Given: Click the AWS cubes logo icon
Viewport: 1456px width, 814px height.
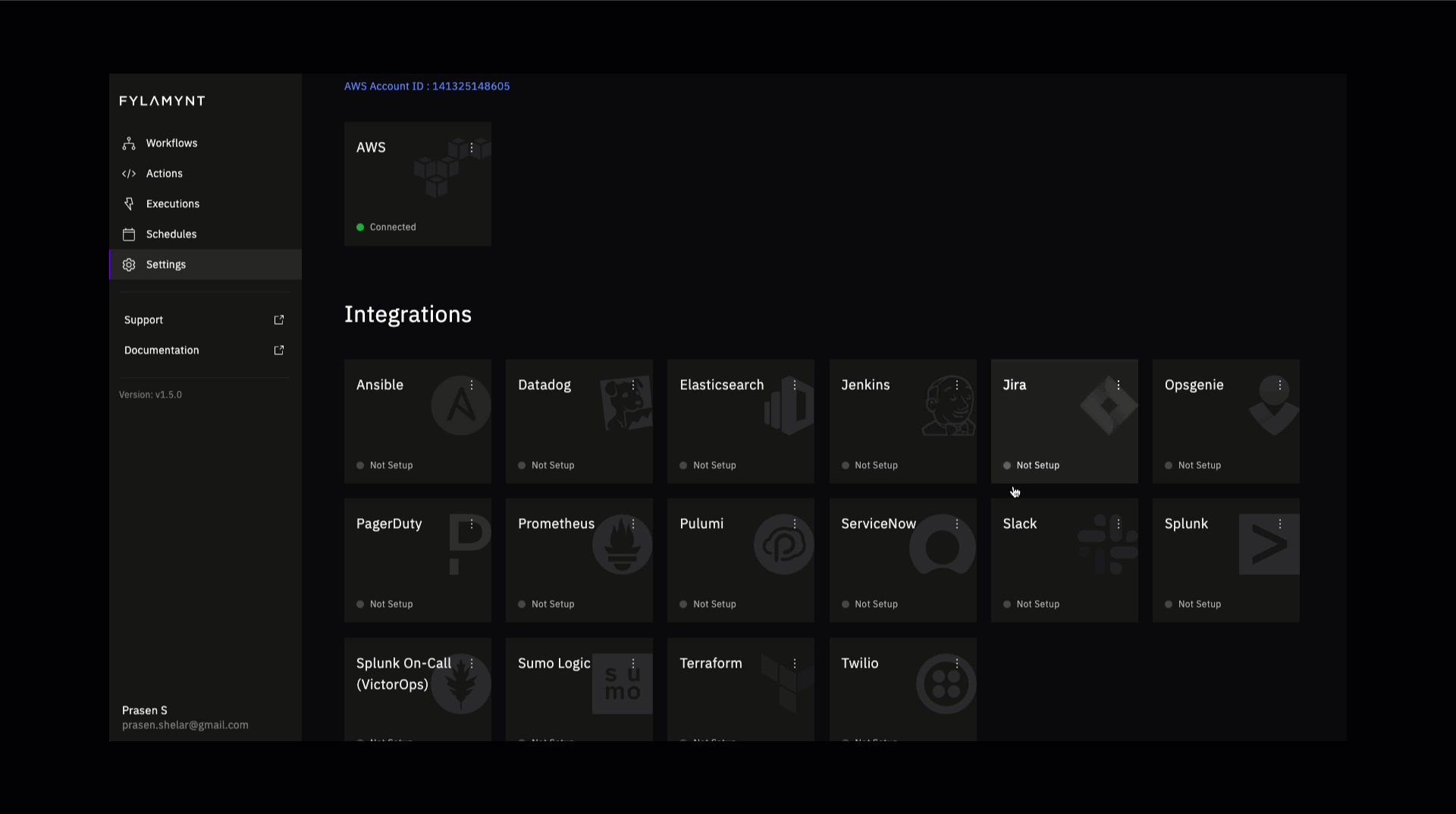Looking at the screenshot, I should [x=452, y=168].
